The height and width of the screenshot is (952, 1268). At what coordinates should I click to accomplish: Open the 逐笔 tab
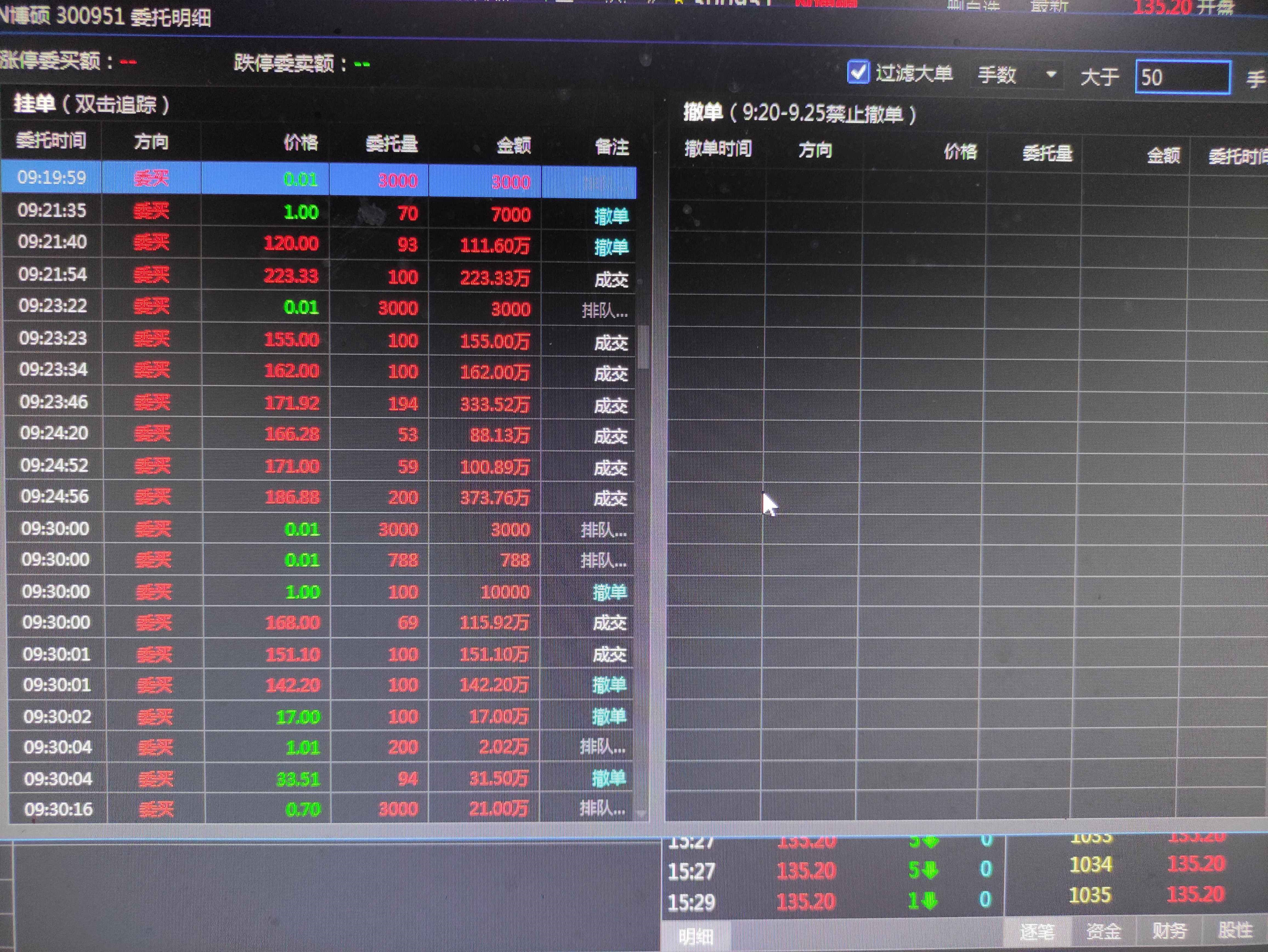click(1037, 931)
